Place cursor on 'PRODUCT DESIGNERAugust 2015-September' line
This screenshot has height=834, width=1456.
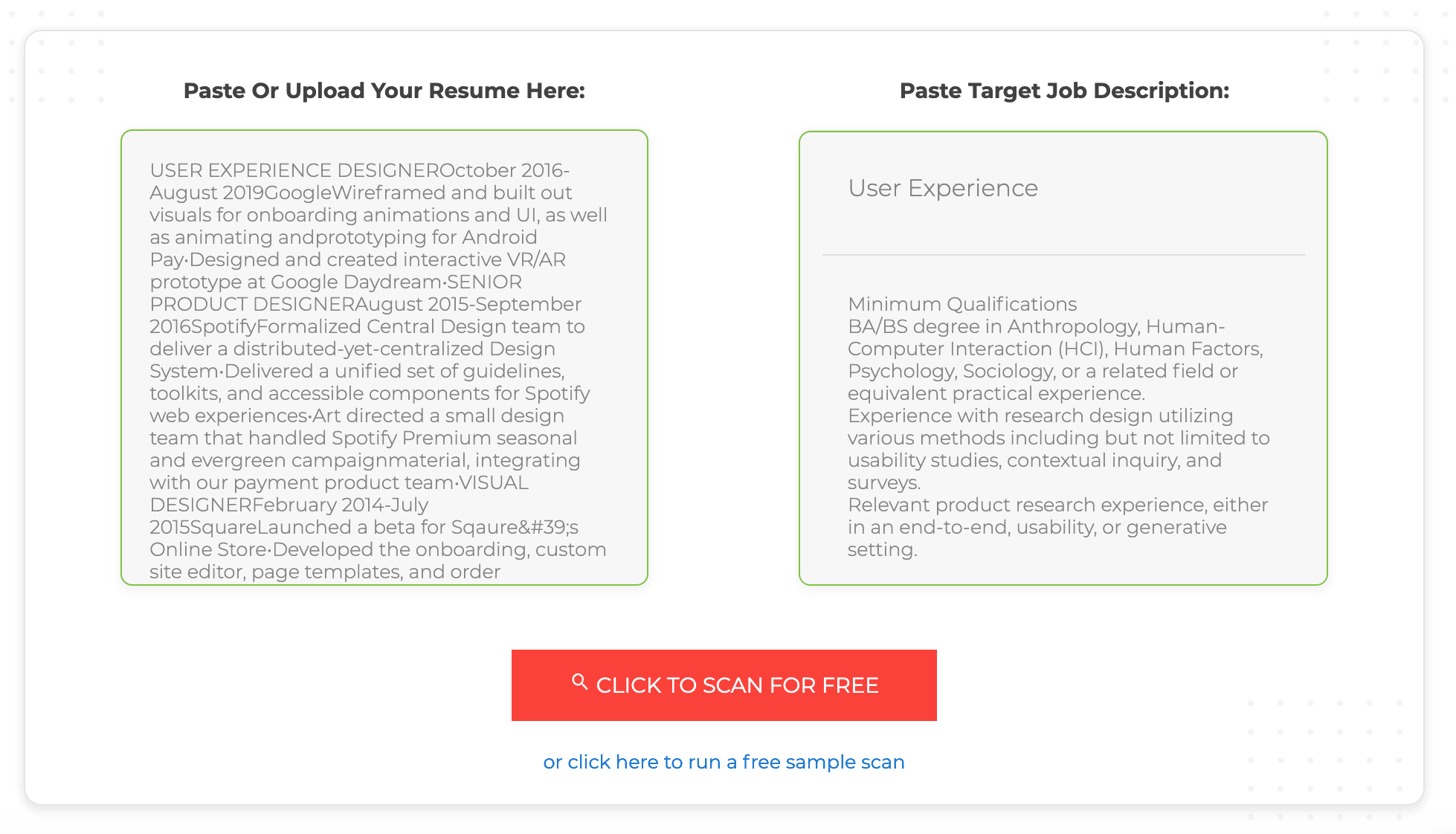(365, 304)
